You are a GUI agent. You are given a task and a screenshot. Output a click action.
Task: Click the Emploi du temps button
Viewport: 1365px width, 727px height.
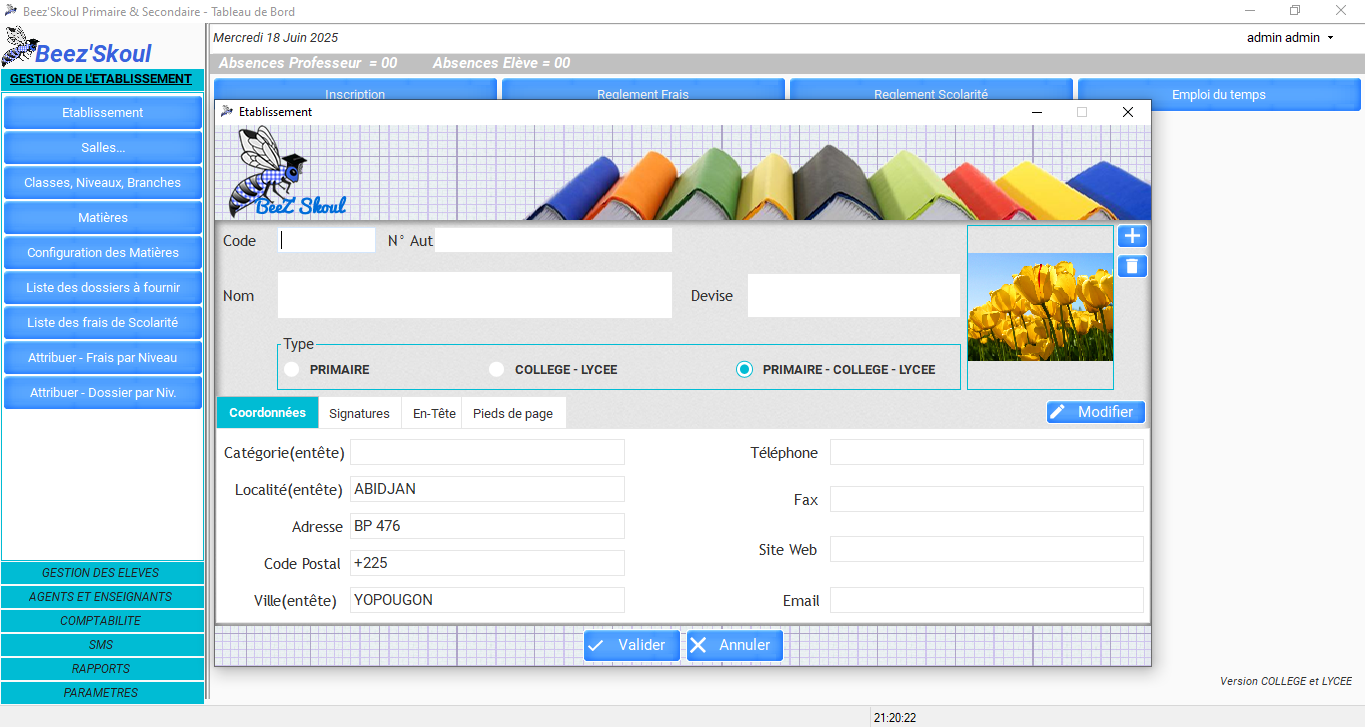tap(1218, 95)
